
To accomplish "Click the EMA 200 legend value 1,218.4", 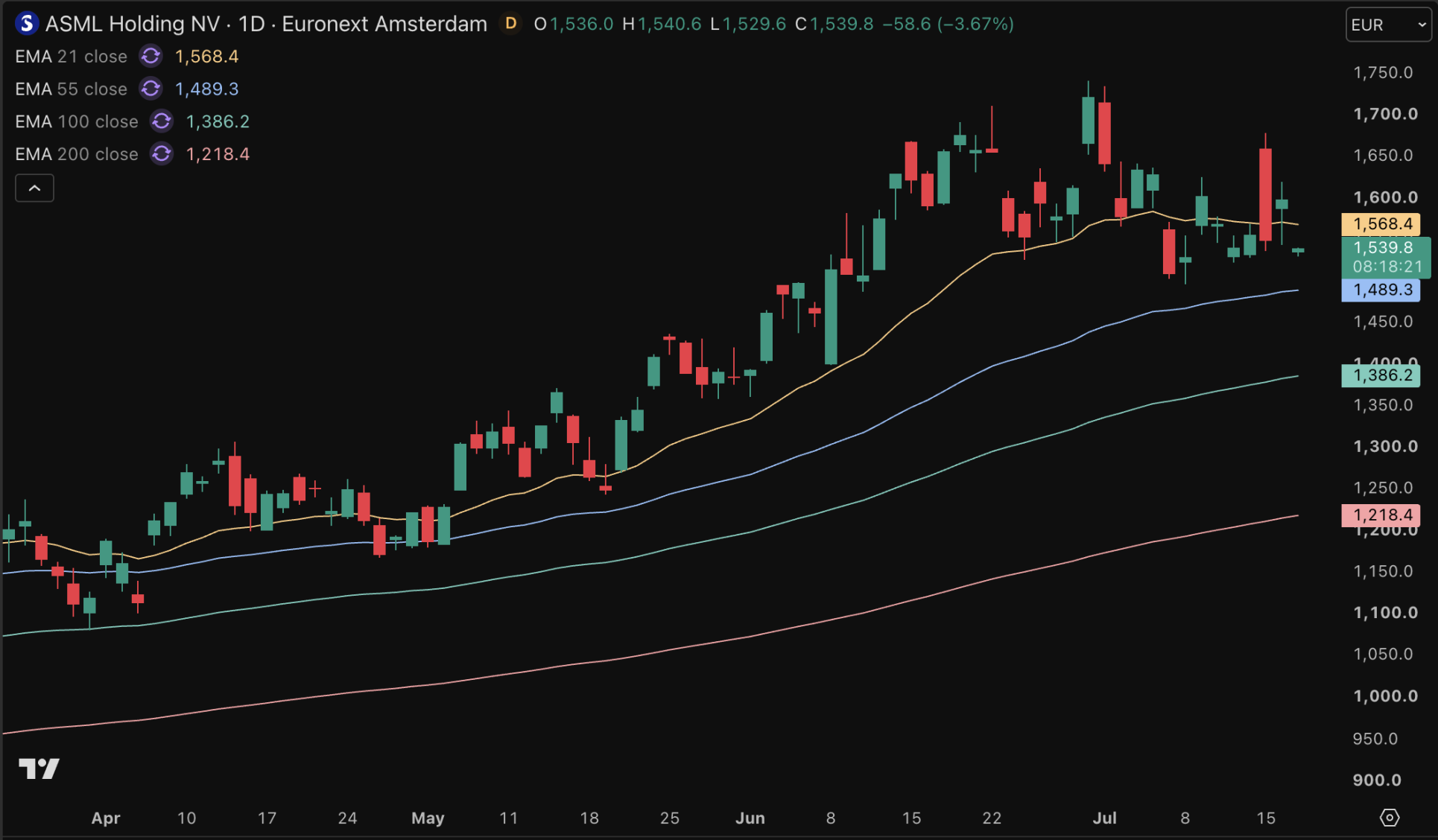I will [x=218, y=154].
